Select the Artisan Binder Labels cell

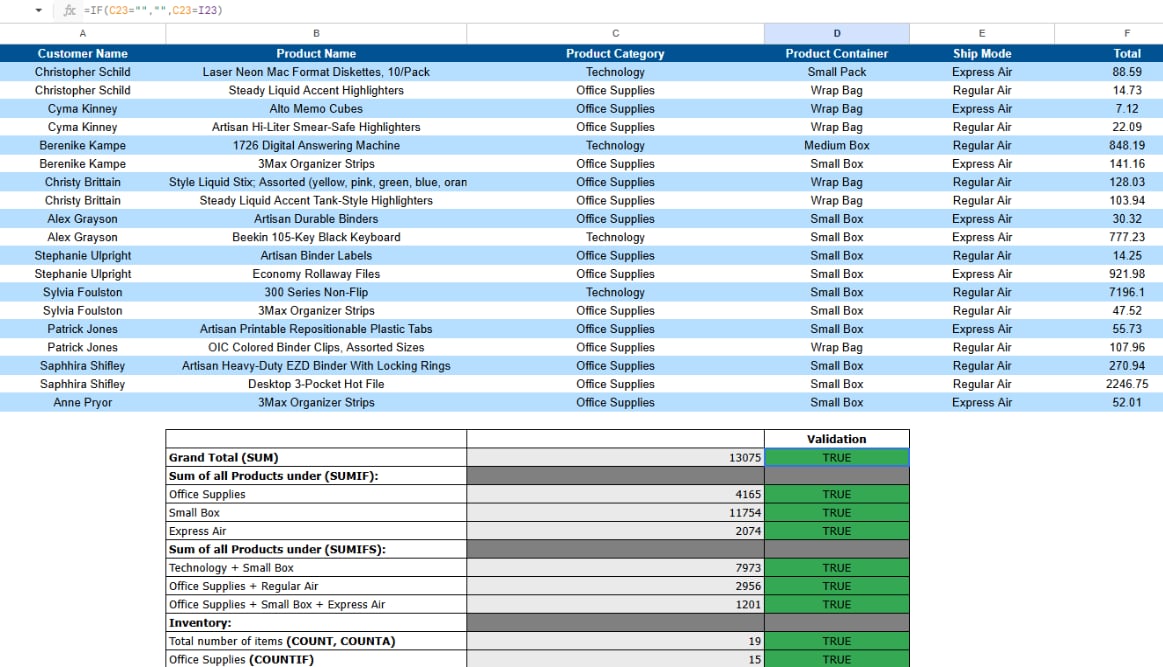pyautogui.click(x=316, y=255)
